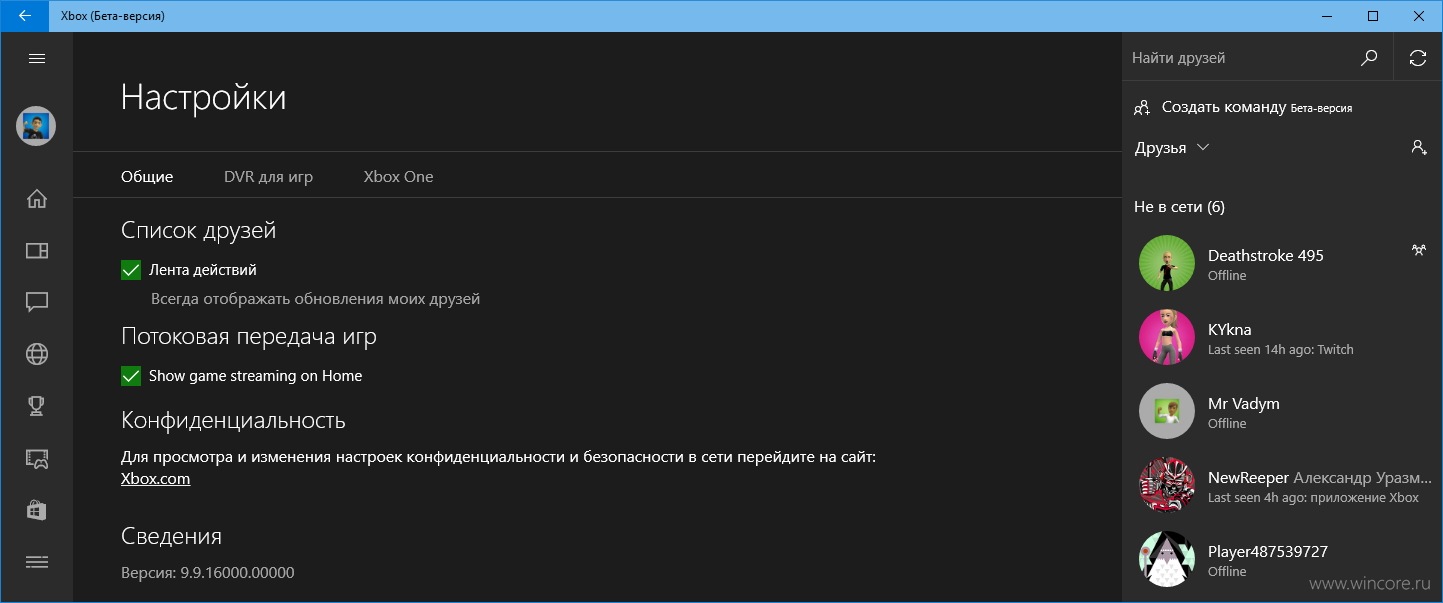Click Last seen 14h ago: Twitch status
1443x603 pixels.
pyautogui.click(x=1280, y=350)
